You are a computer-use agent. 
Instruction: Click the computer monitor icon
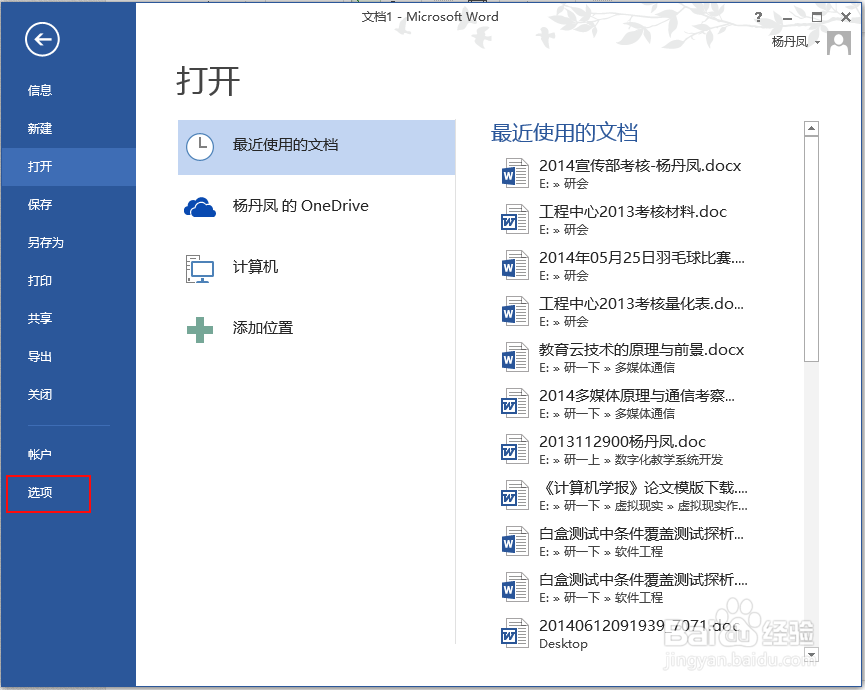[x=199, y=269]
